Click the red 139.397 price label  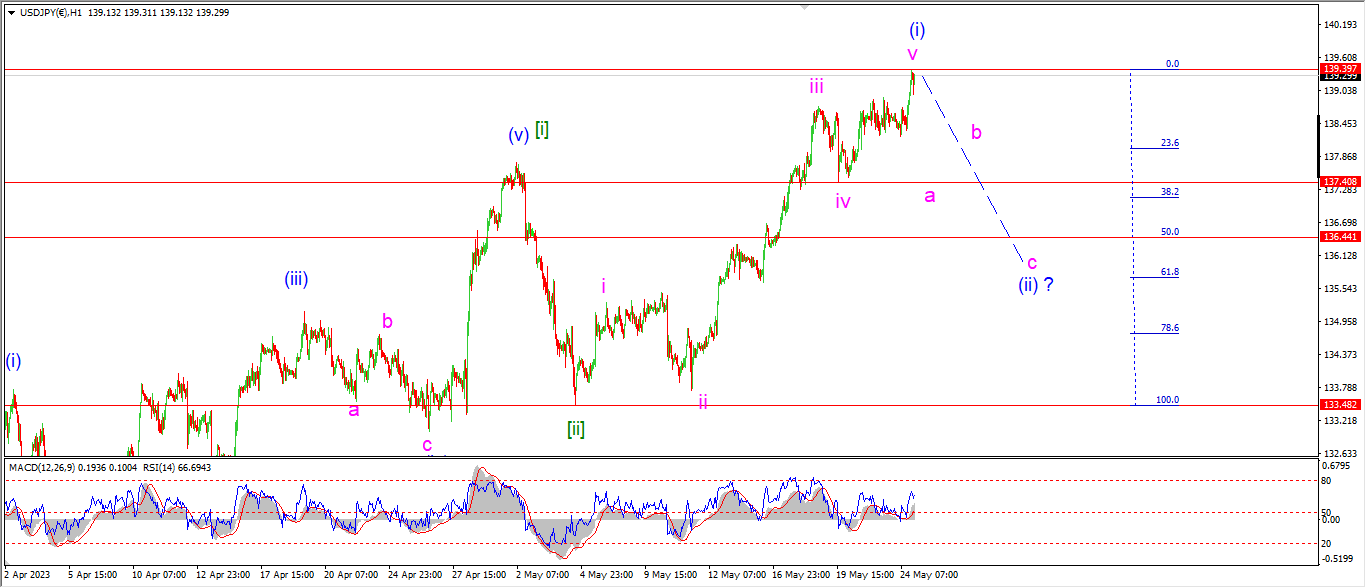1338,69
